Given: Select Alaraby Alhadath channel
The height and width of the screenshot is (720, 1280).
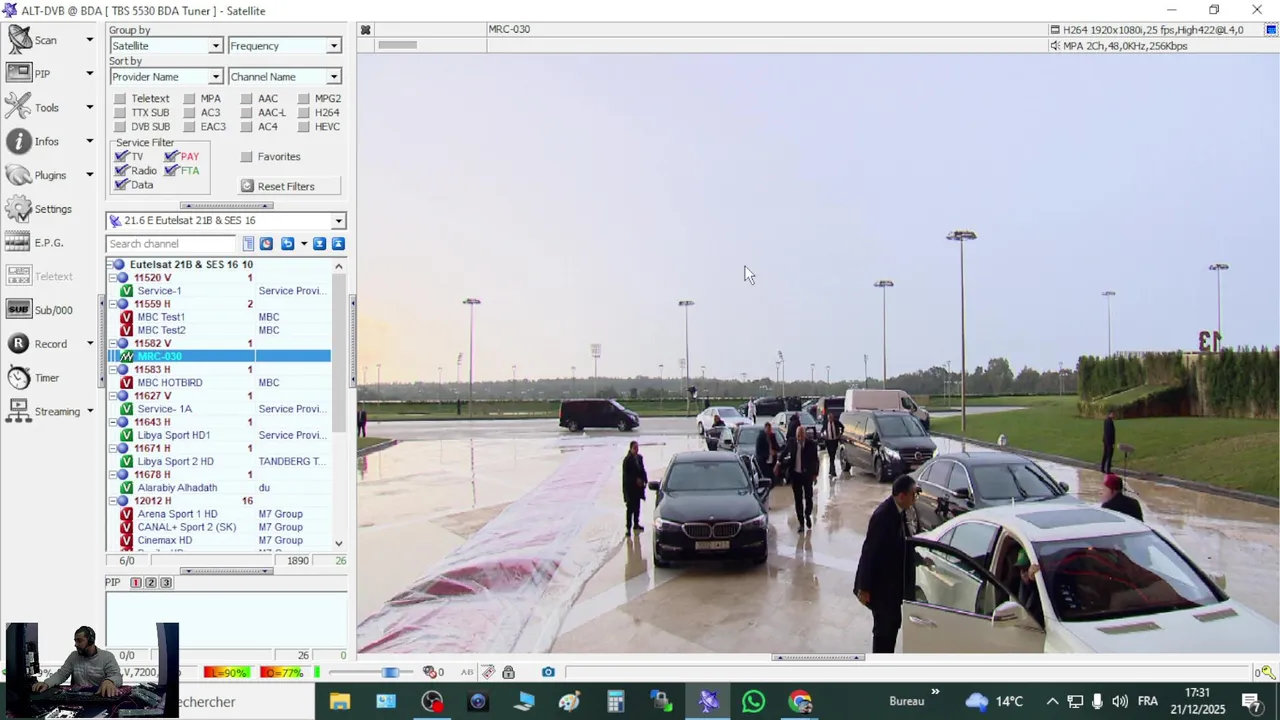Looking at the screenshot, I should coord(177,488).
